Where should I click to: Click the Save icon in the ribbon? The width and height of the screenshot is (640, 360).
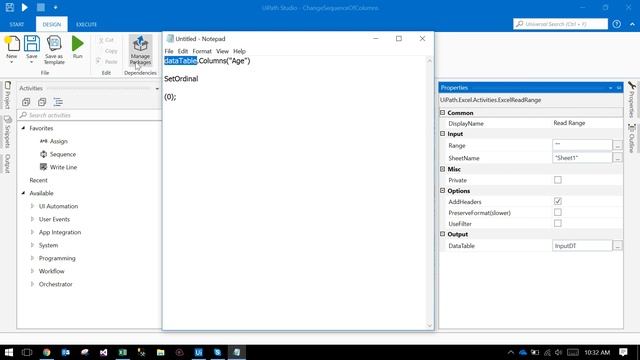coord(31,44)
